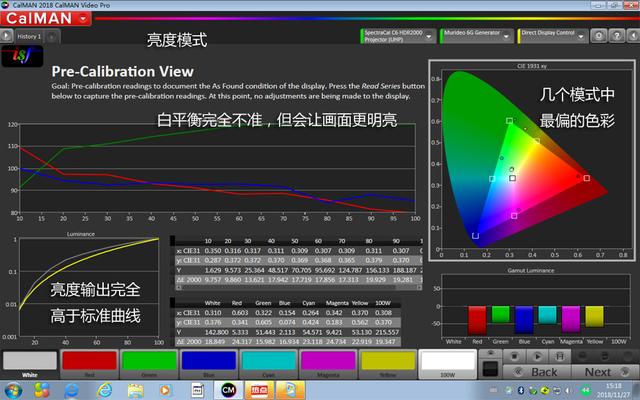The width and height of the screenshot is (640, 400).
Task: Switch to the History 1 tab
Action: 29,36
